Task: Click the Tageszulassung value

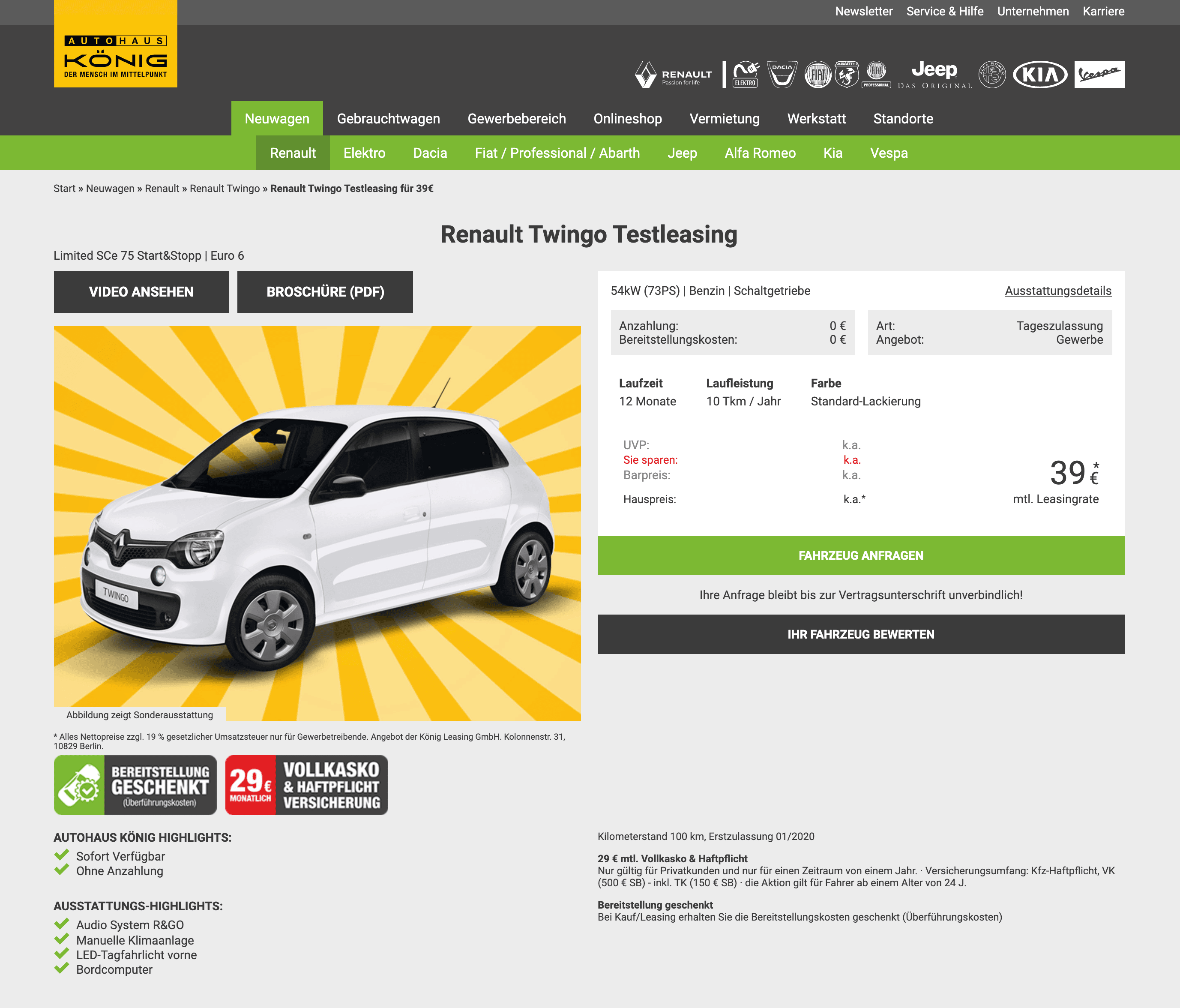Action: pyautogui.click(x=1059, y=326)
